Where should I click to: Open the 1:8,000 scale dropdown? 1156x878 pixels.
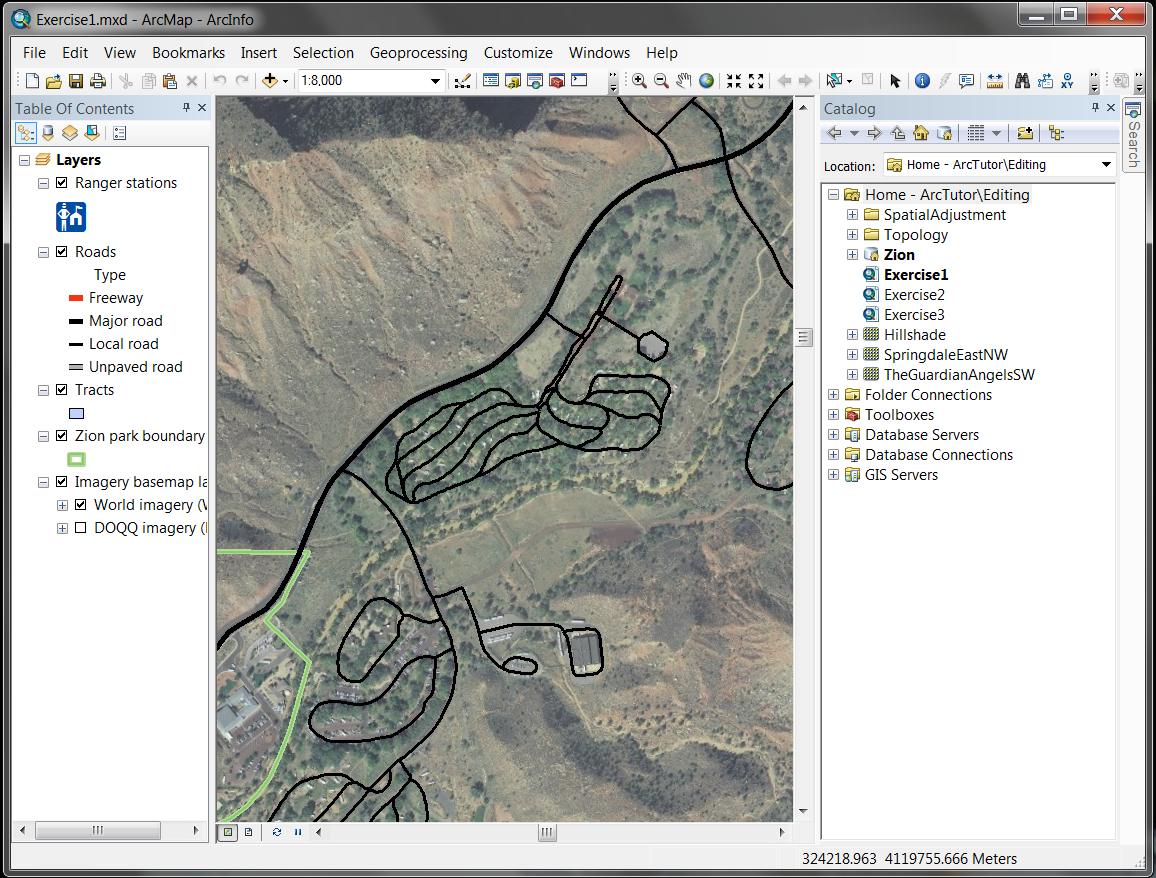pos(437,81)
